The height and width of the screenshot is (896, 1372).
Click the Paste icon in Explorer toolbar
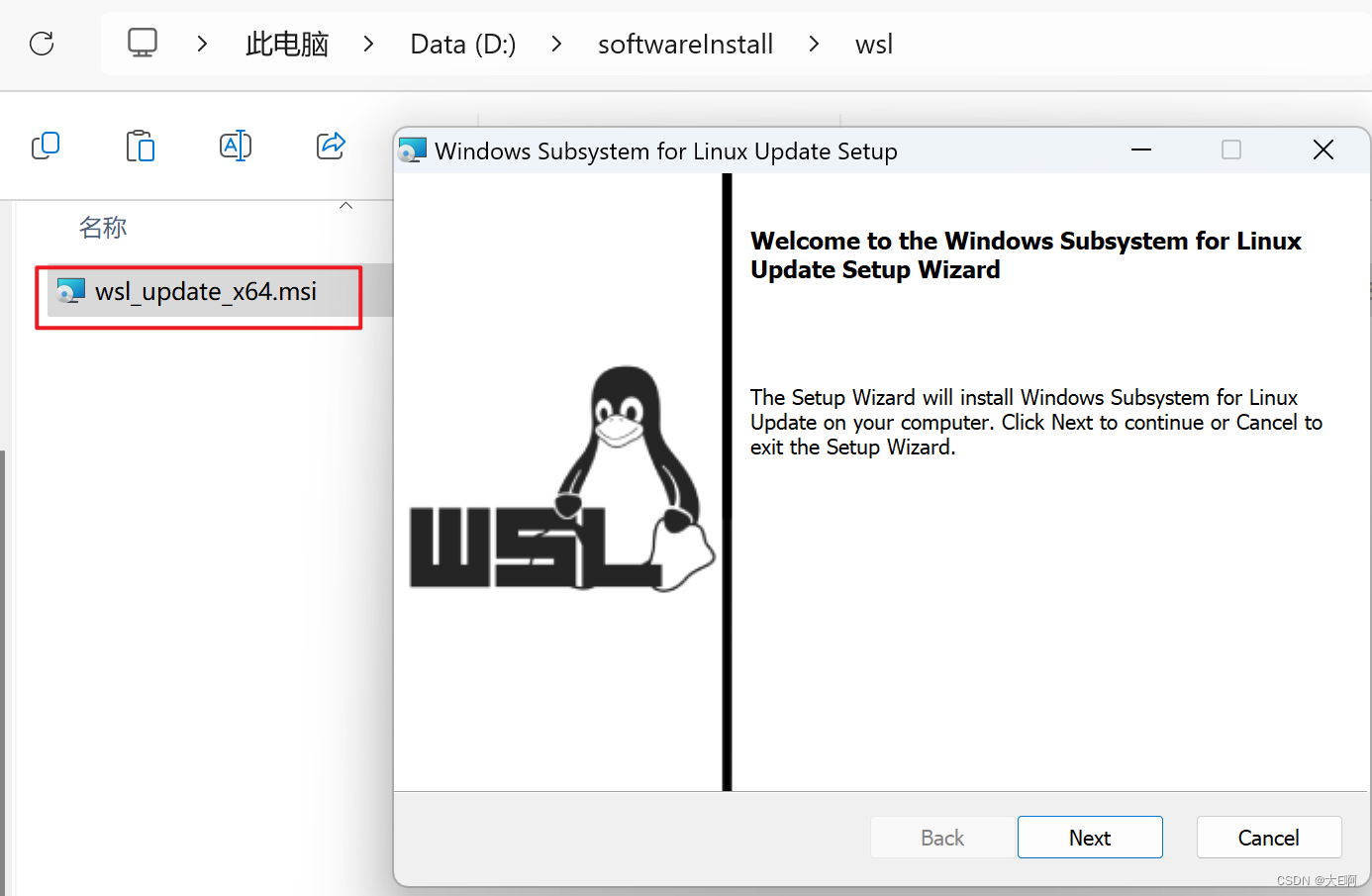141,147
